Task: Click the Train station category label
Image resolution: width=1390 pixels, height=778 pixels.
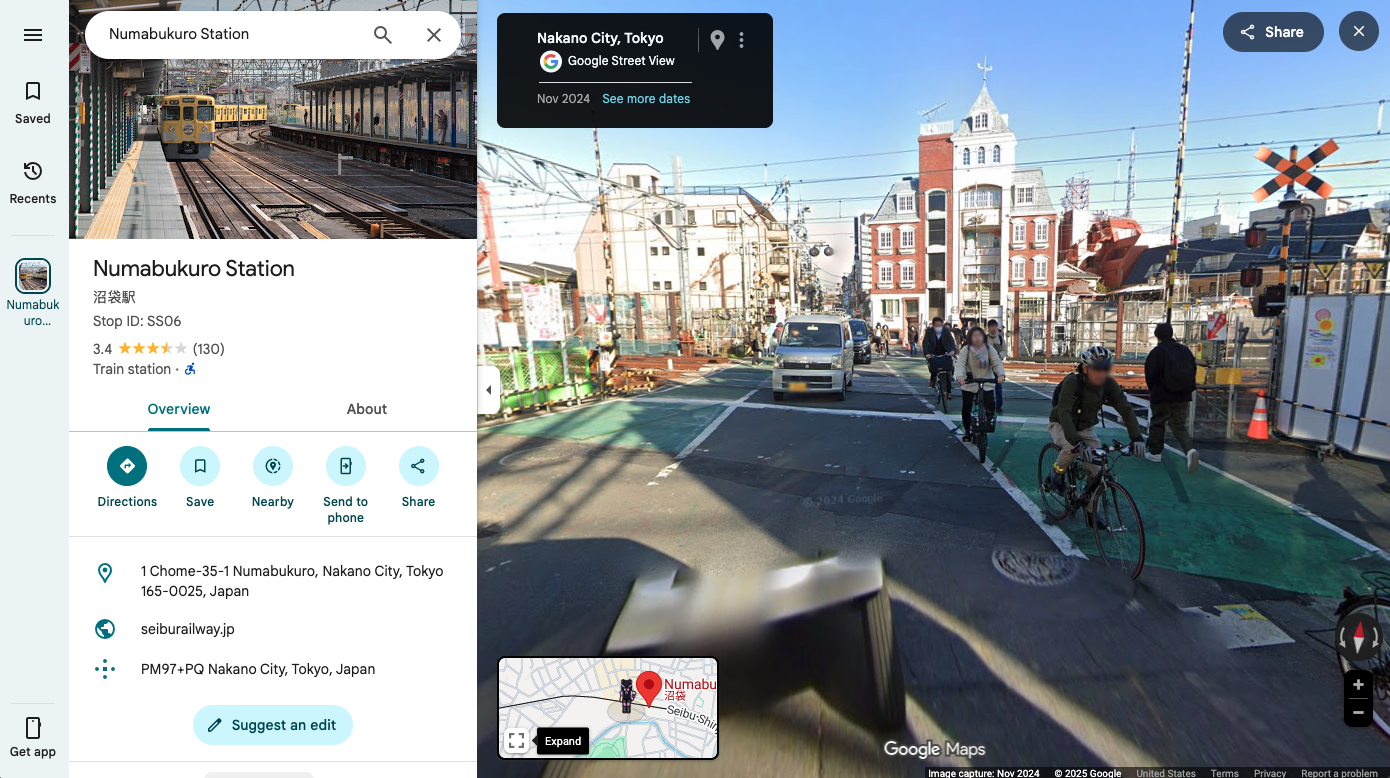Action: click(x=132, y=369)
